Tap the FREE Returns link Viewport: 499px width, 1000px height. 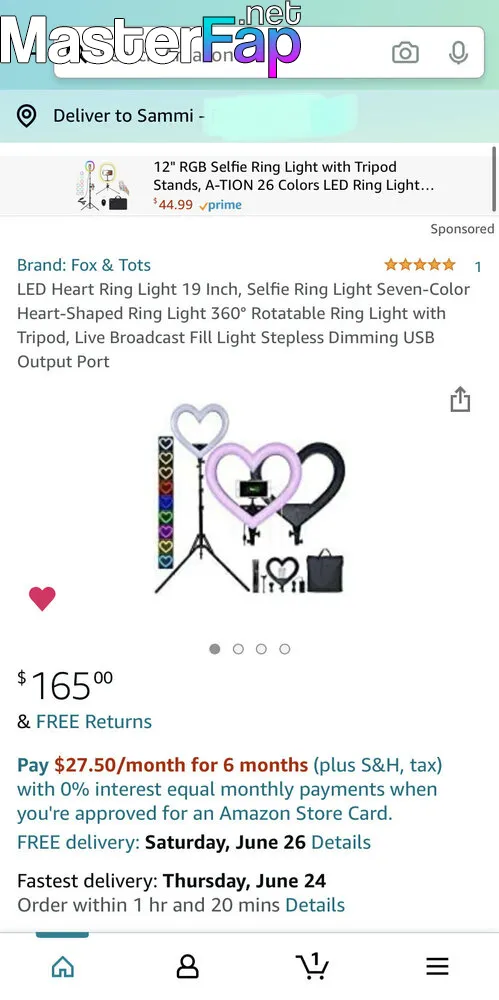94,721
